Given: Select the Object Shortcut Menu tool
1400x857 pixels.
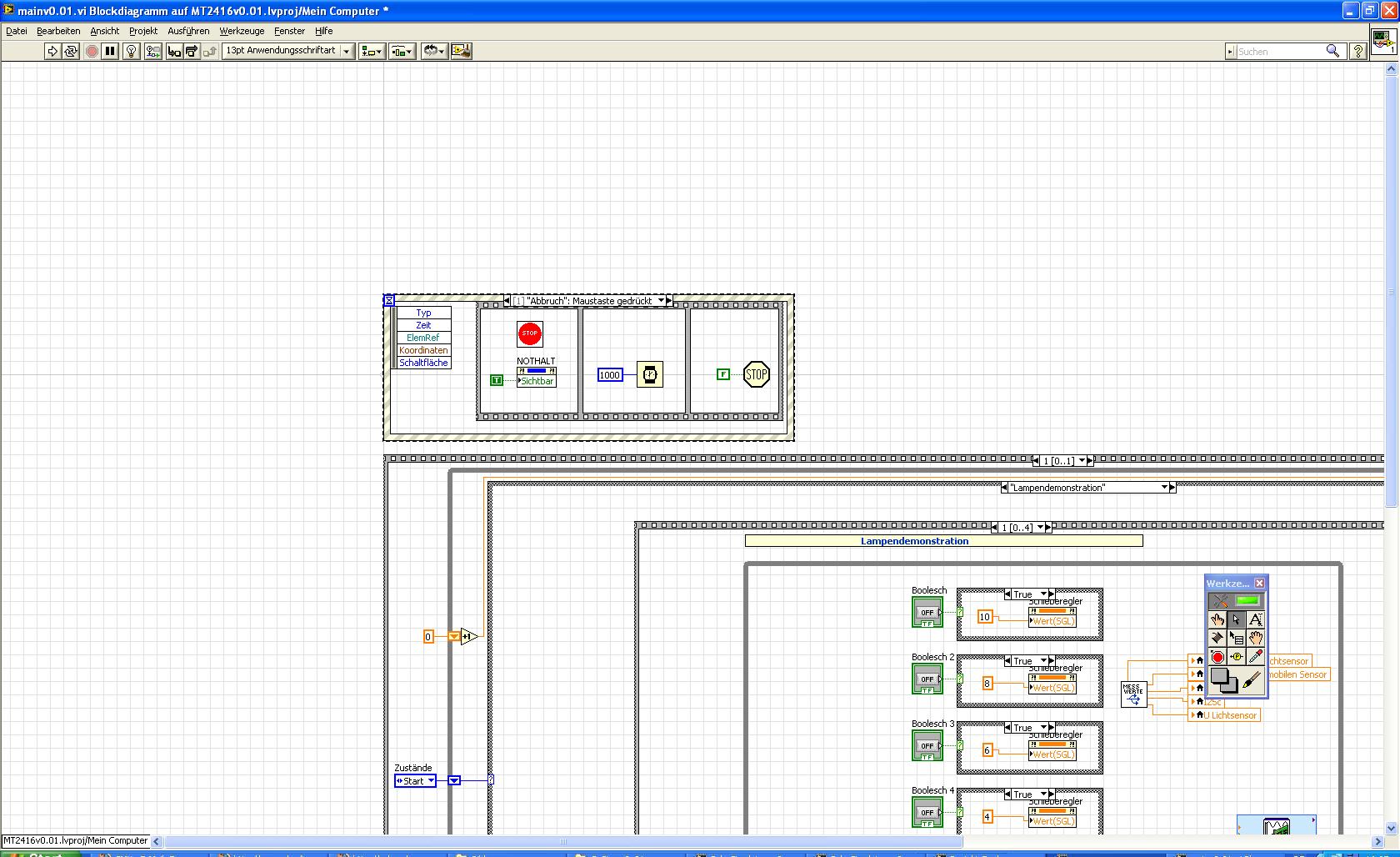Looking at the screenshot, I should (1237, 639).
